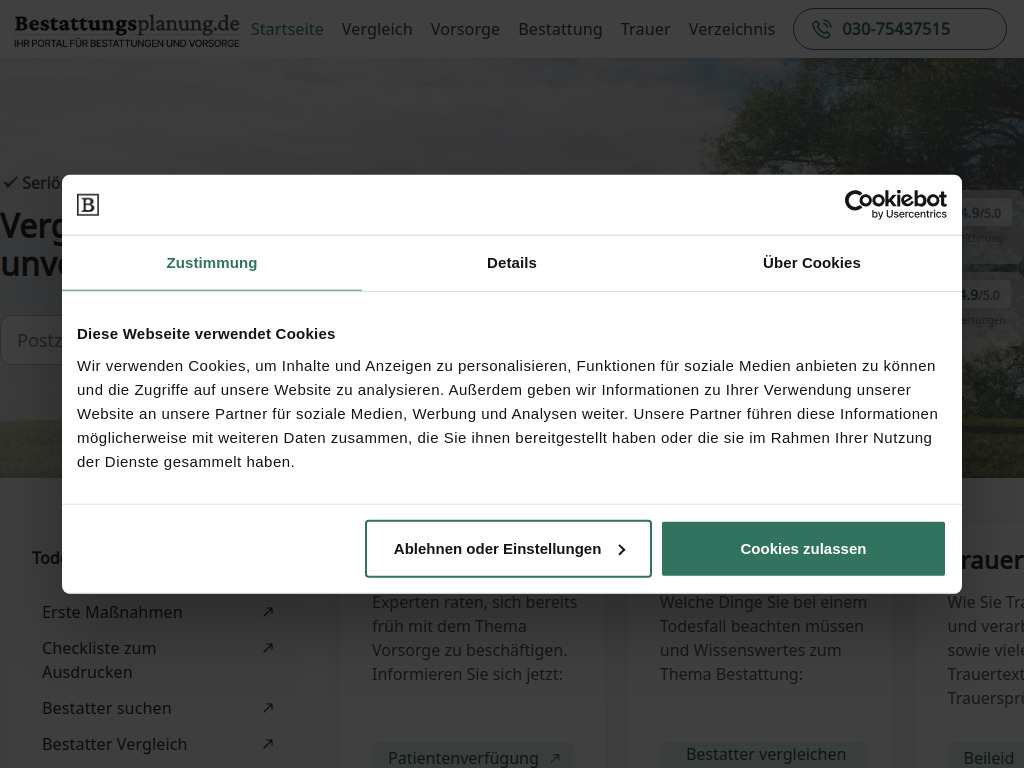Click the Cookiebot by Usercentrics logo
The width and height of the screenshot is (1024, 768).
tap(895, 204)
